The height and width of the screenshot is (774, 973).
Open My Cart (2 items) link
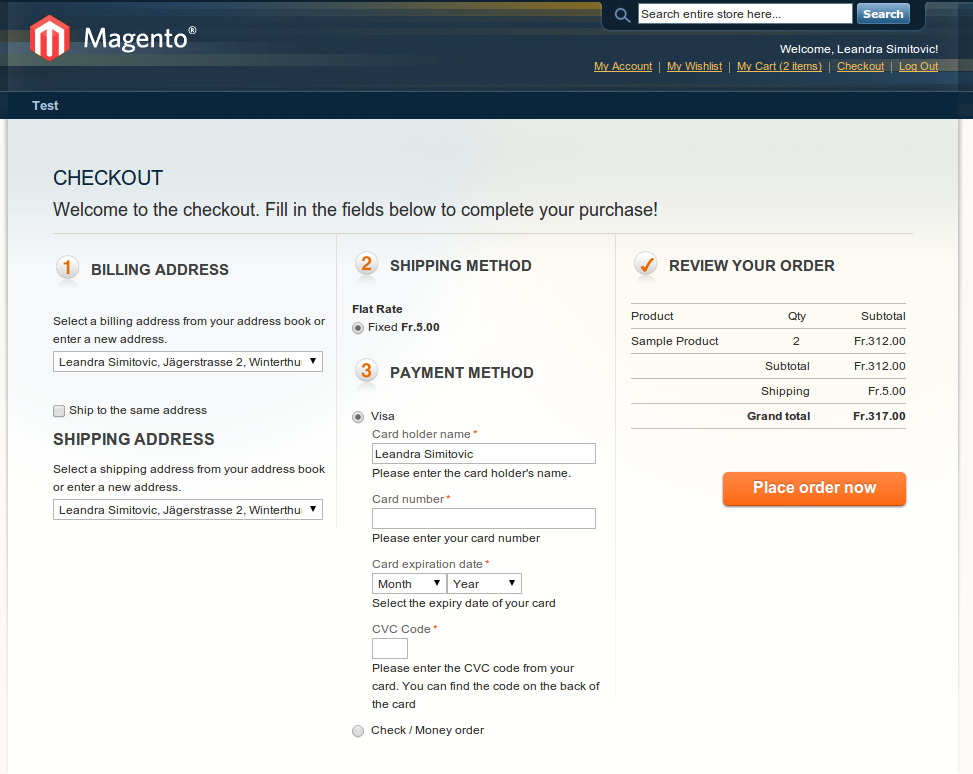(x=779, y=67)
